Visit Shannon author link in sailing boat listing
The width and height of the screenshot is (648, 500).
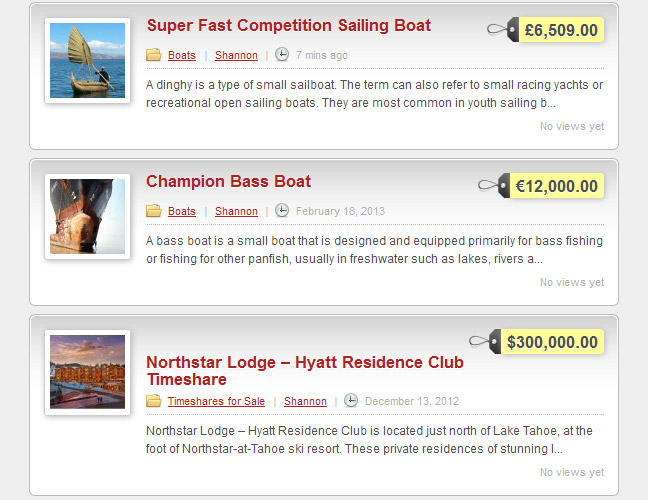(236, 55)
